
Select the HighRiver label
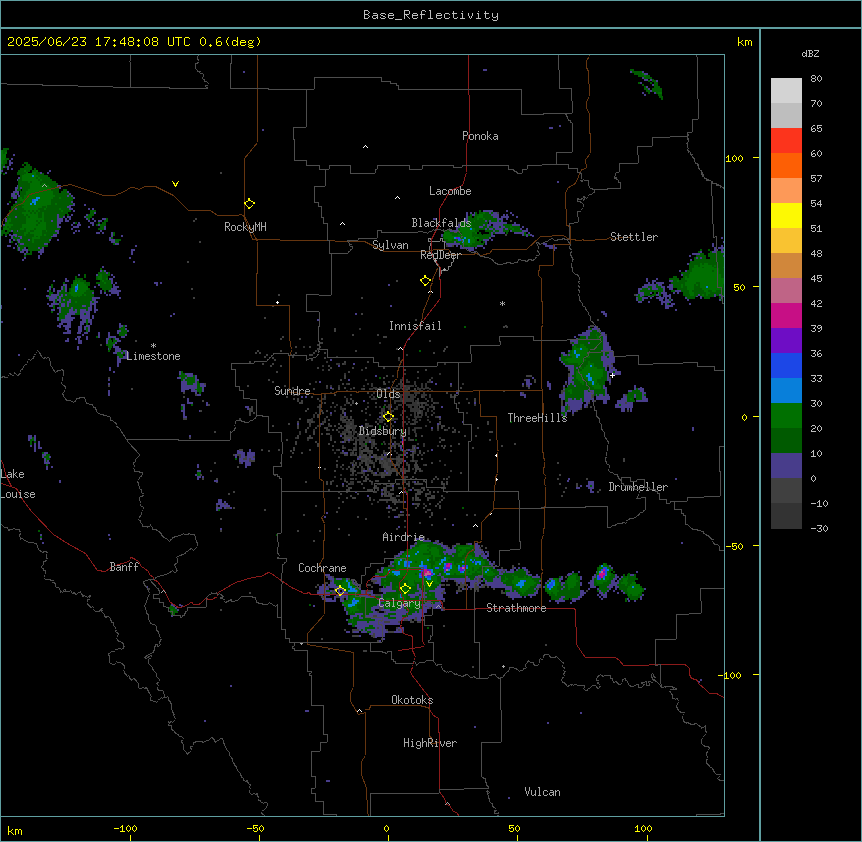430,743
